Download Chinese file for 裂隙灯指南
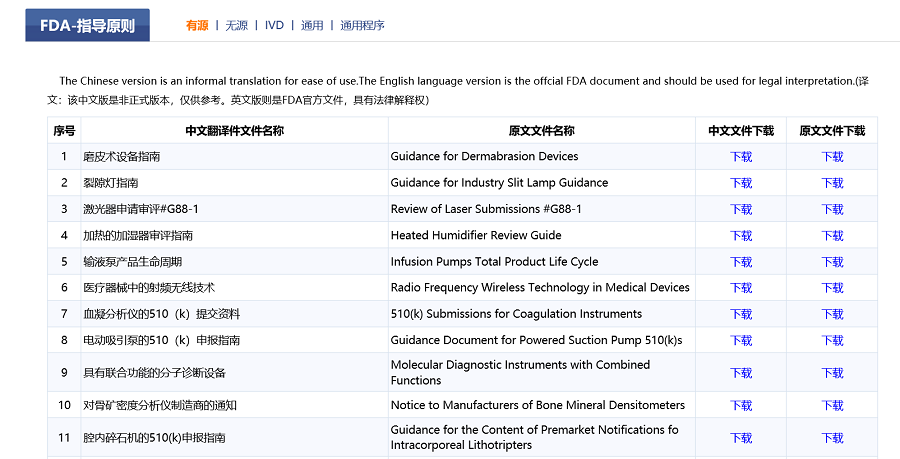Image resolution: width=900 pixels, height=459 pixels. [741, 183]
